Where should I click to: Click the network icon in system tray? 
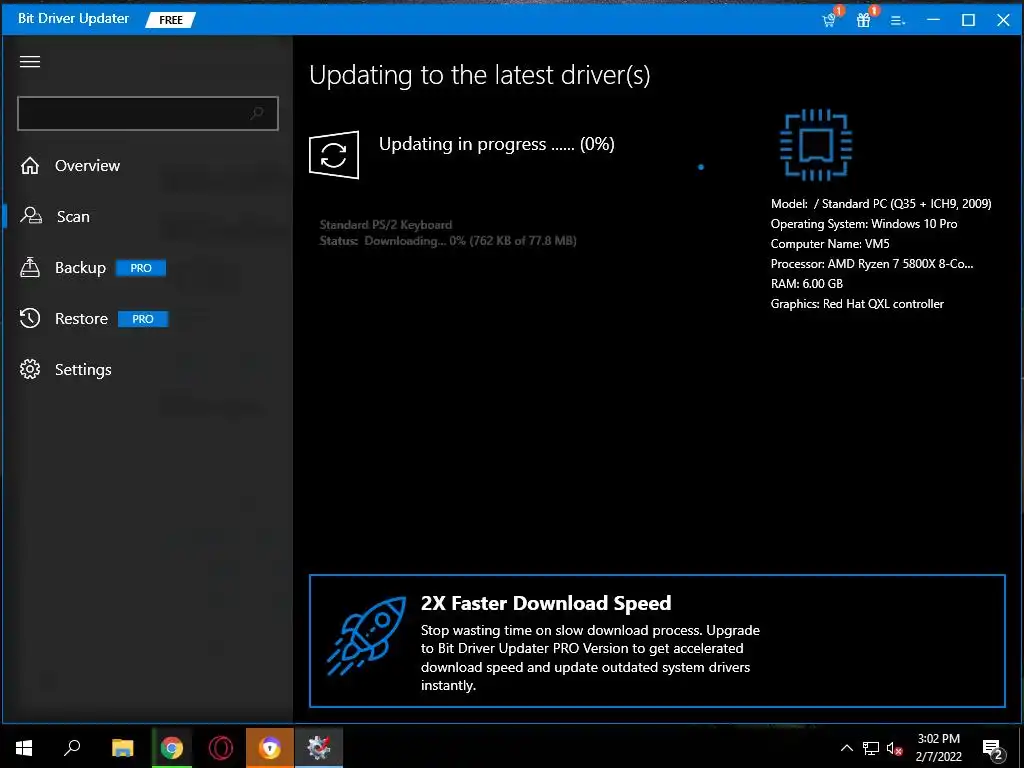871,748
